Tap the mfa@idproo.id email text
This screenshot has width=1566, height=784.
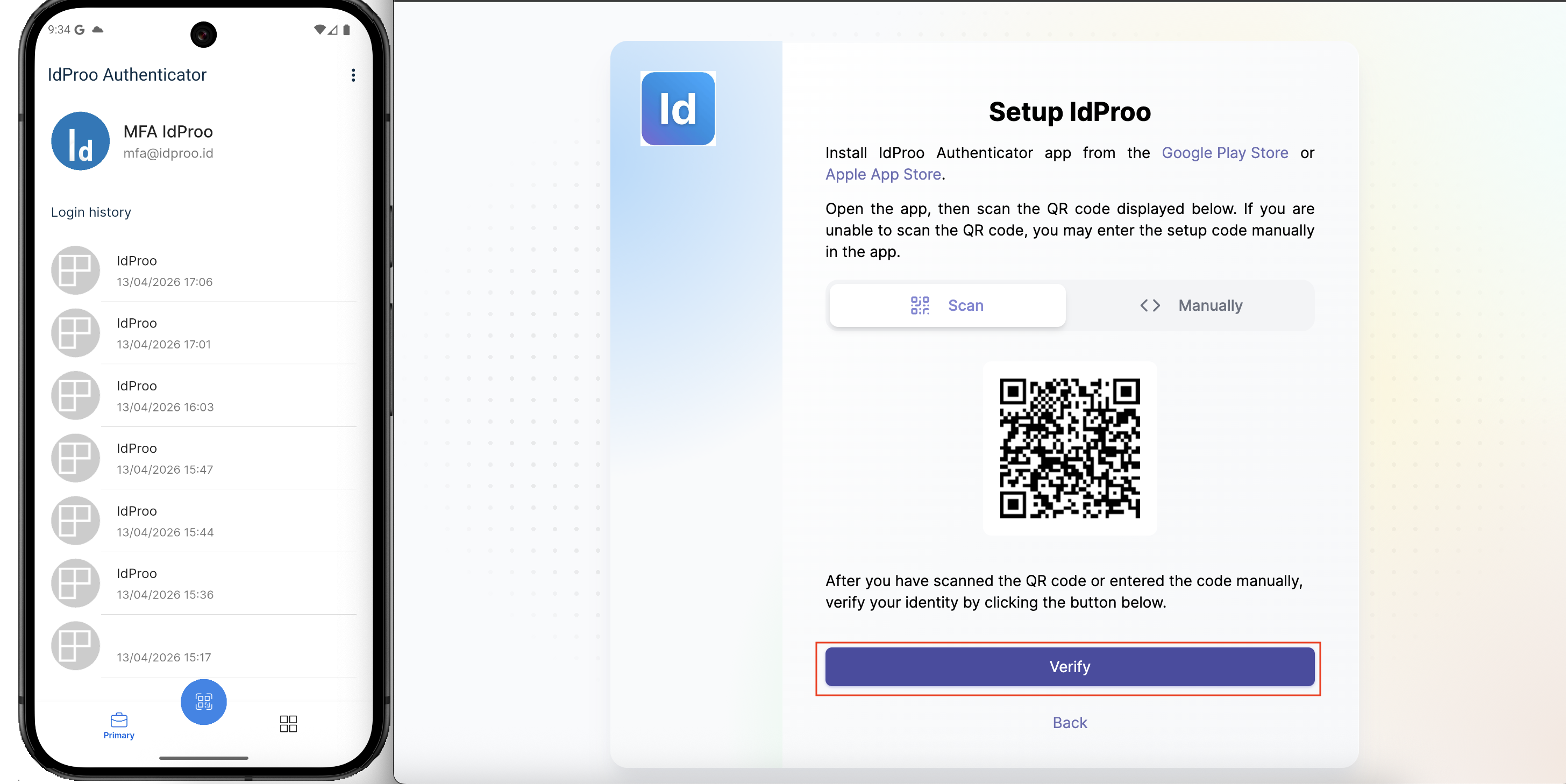click(168, 153)
